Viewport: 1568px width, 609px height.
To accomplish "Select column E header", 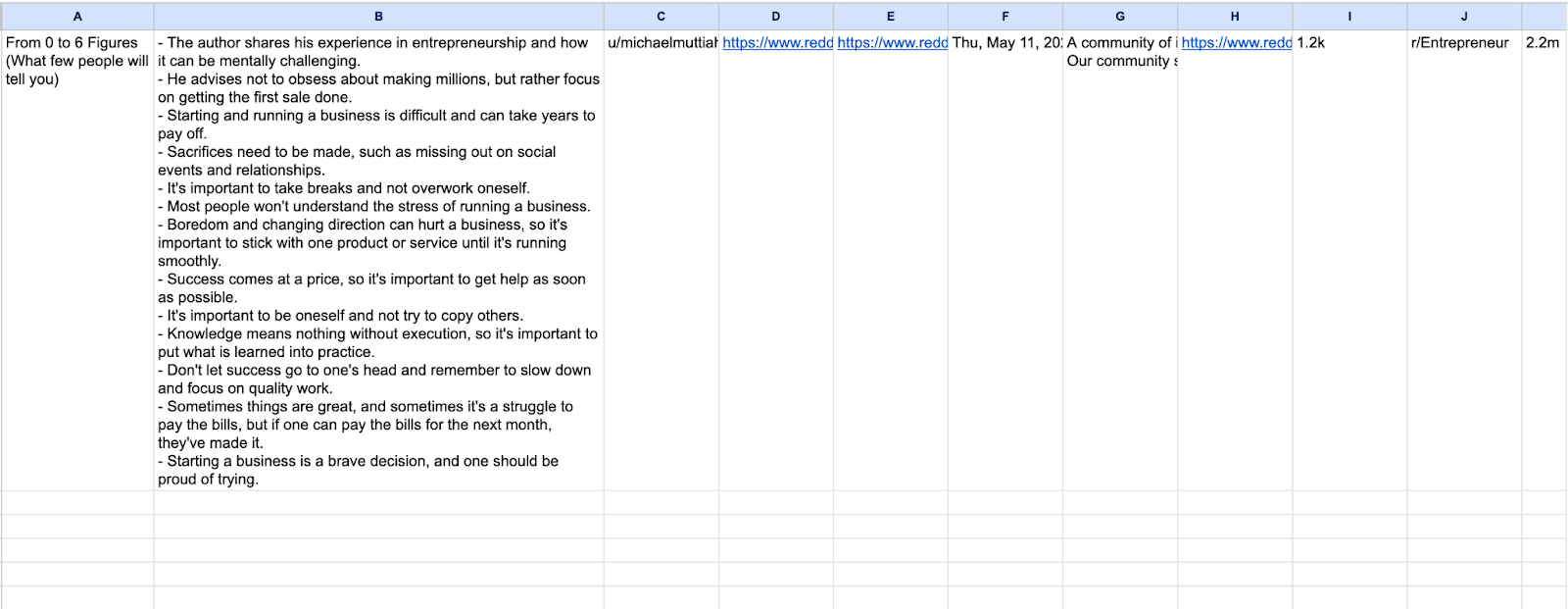I will (x=890, y=16).
